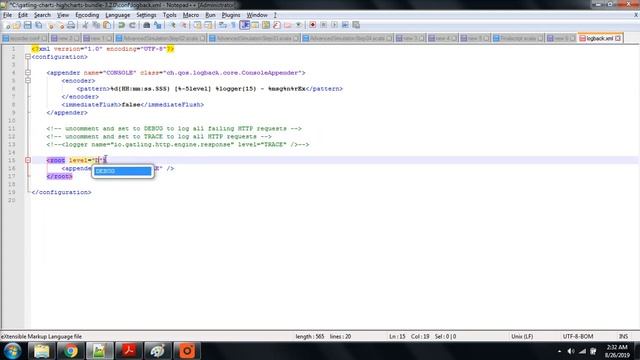Click the Run Macro Multiple Times icon

345,25
